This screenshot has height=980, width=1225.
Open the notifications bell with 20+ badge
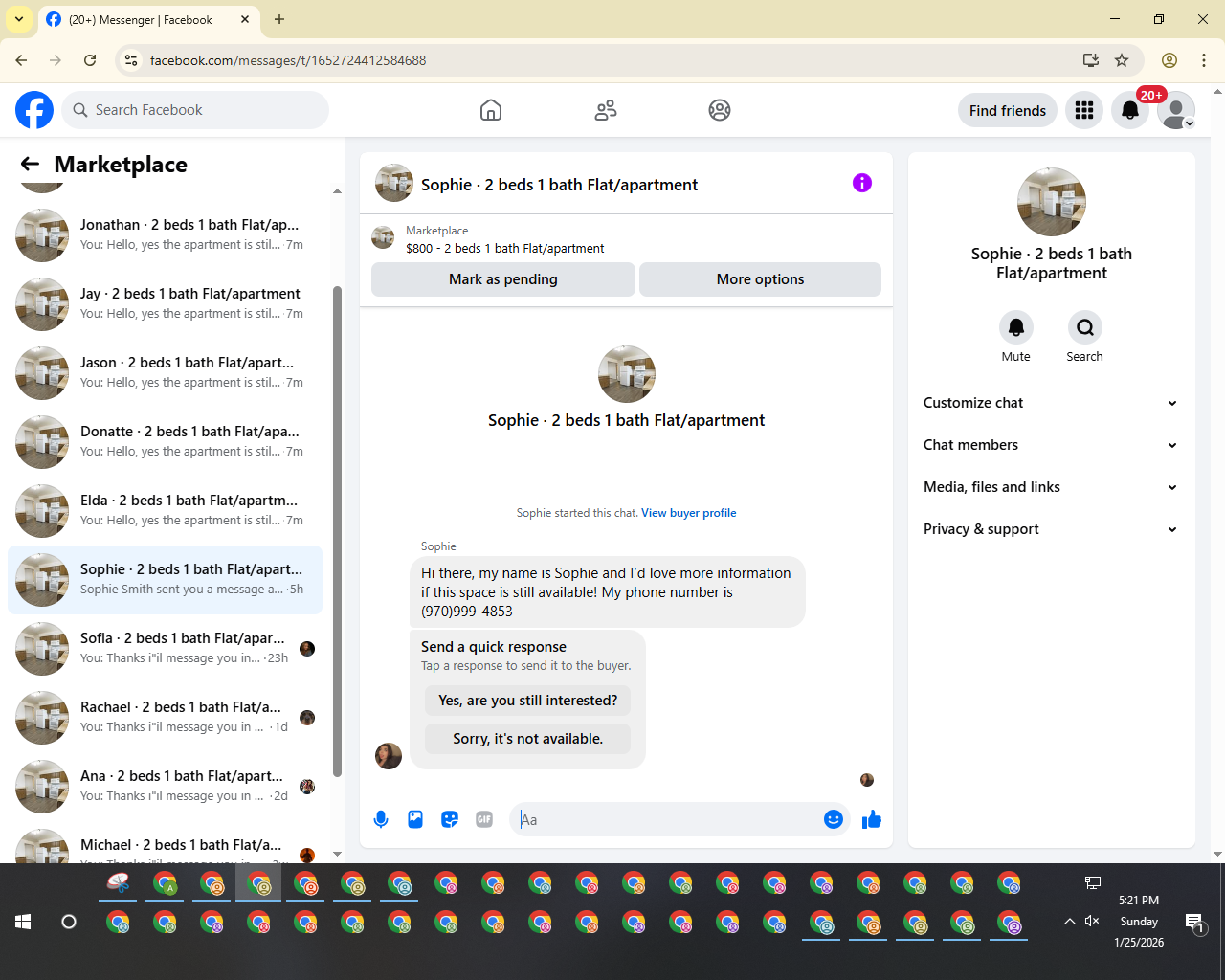tap(1130, 110)
